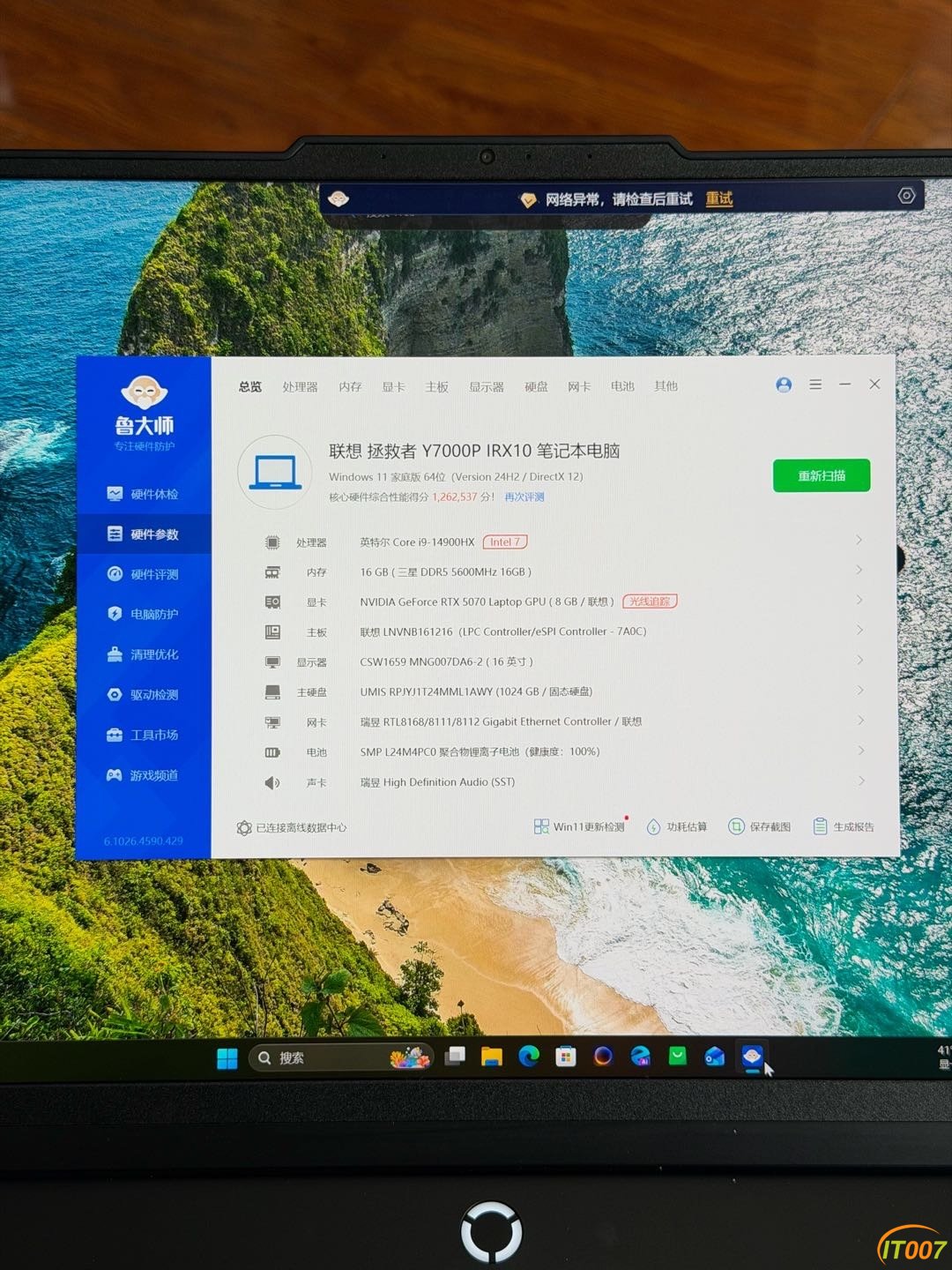Expand the 电池 row chevron
952x1270 pixels.
[x=860, y=751]
